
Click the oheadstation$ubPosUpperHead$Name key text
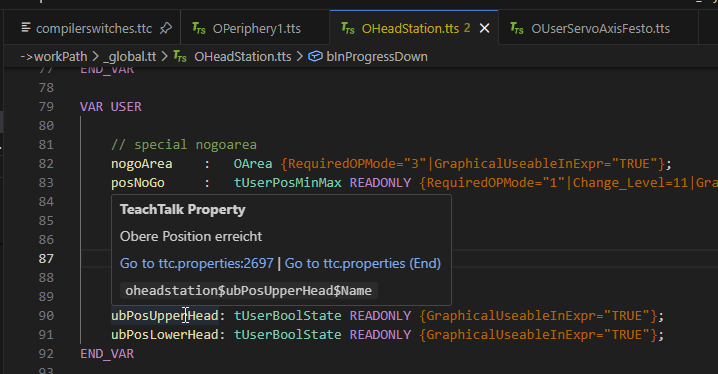[249, 291]
